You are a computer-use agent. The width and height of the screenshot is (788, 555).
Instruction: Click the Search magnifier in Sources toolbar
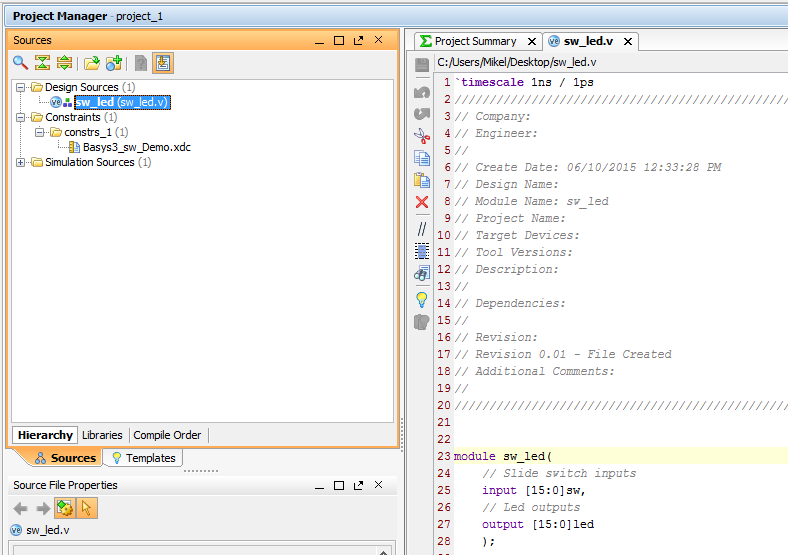[20, 63]
